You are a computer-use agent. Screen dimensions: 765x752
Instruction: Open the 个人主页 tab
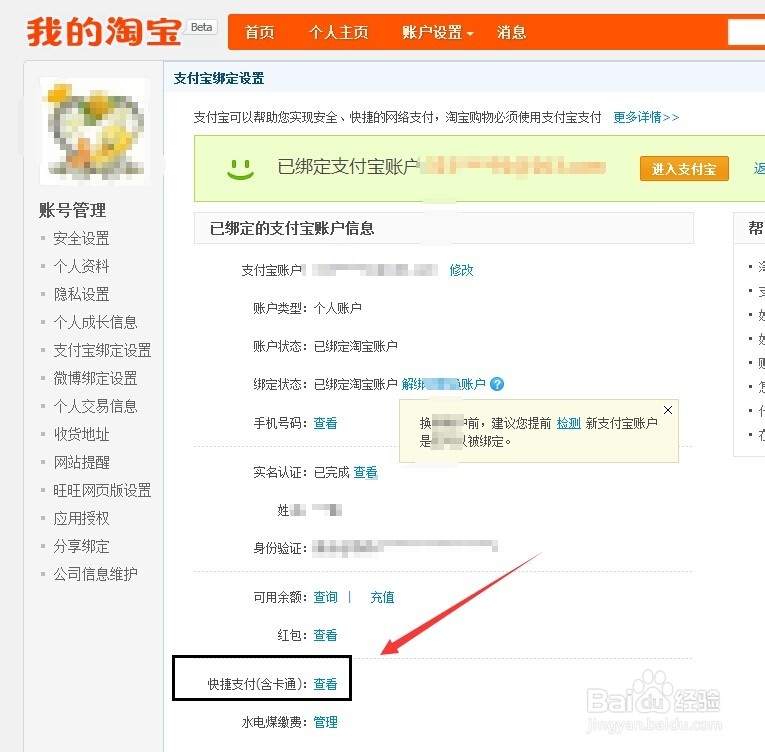[x=338, y=33]
